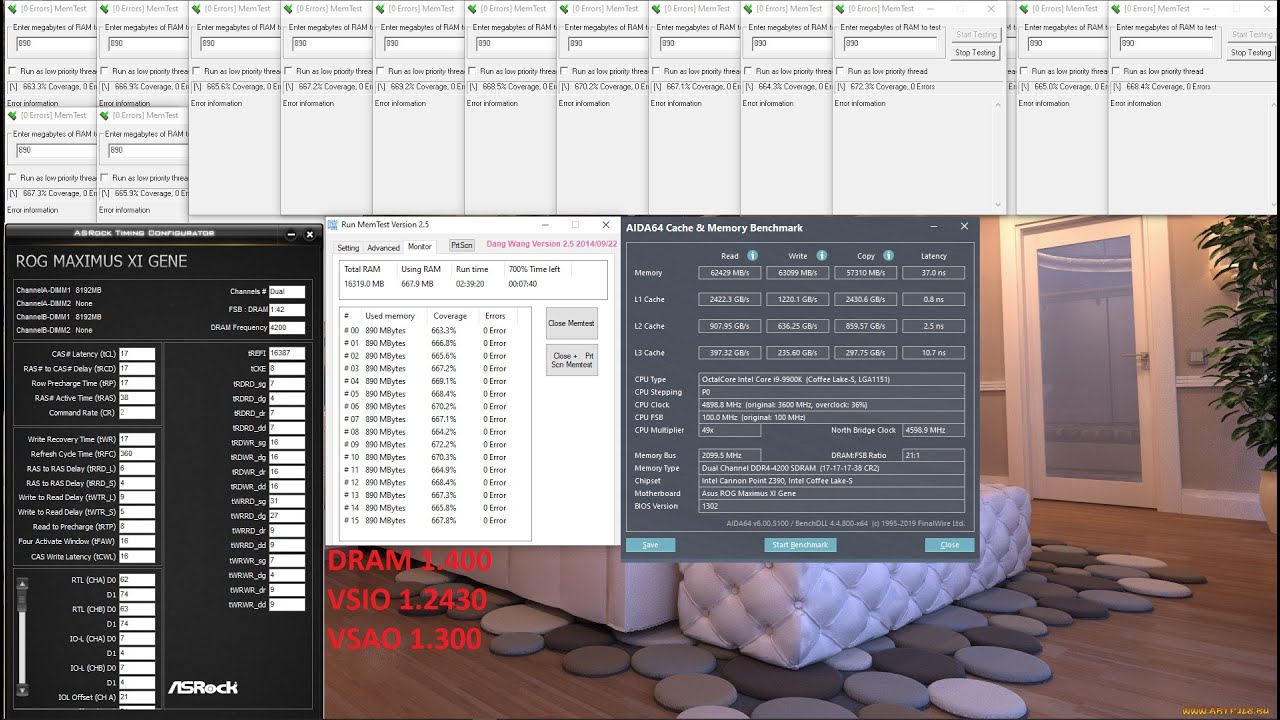Click the DRAM Frequency 4200 field
The width and height of the screenshot is (1280, 720).
[x=287, y=328]
